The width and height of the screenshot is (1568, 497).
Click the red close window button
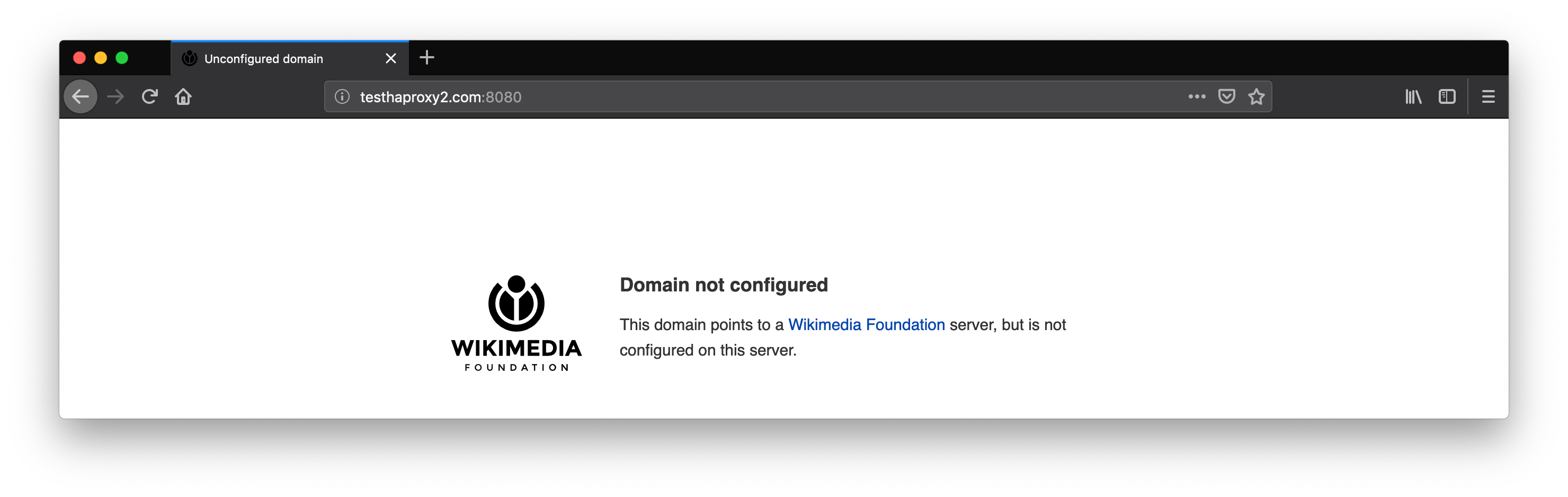(79, 58)
